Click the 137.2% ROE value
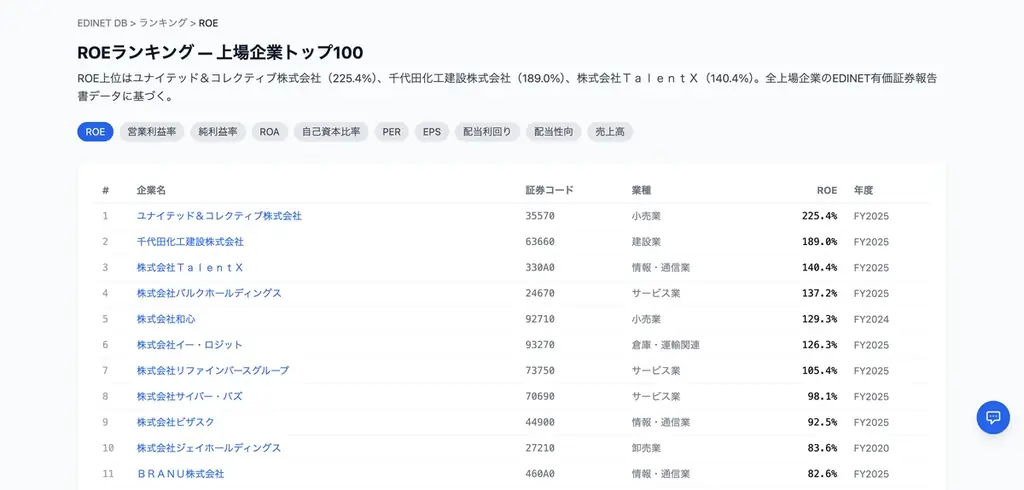This screenshot has width=1024, height=490. click(x=820, y=293)
